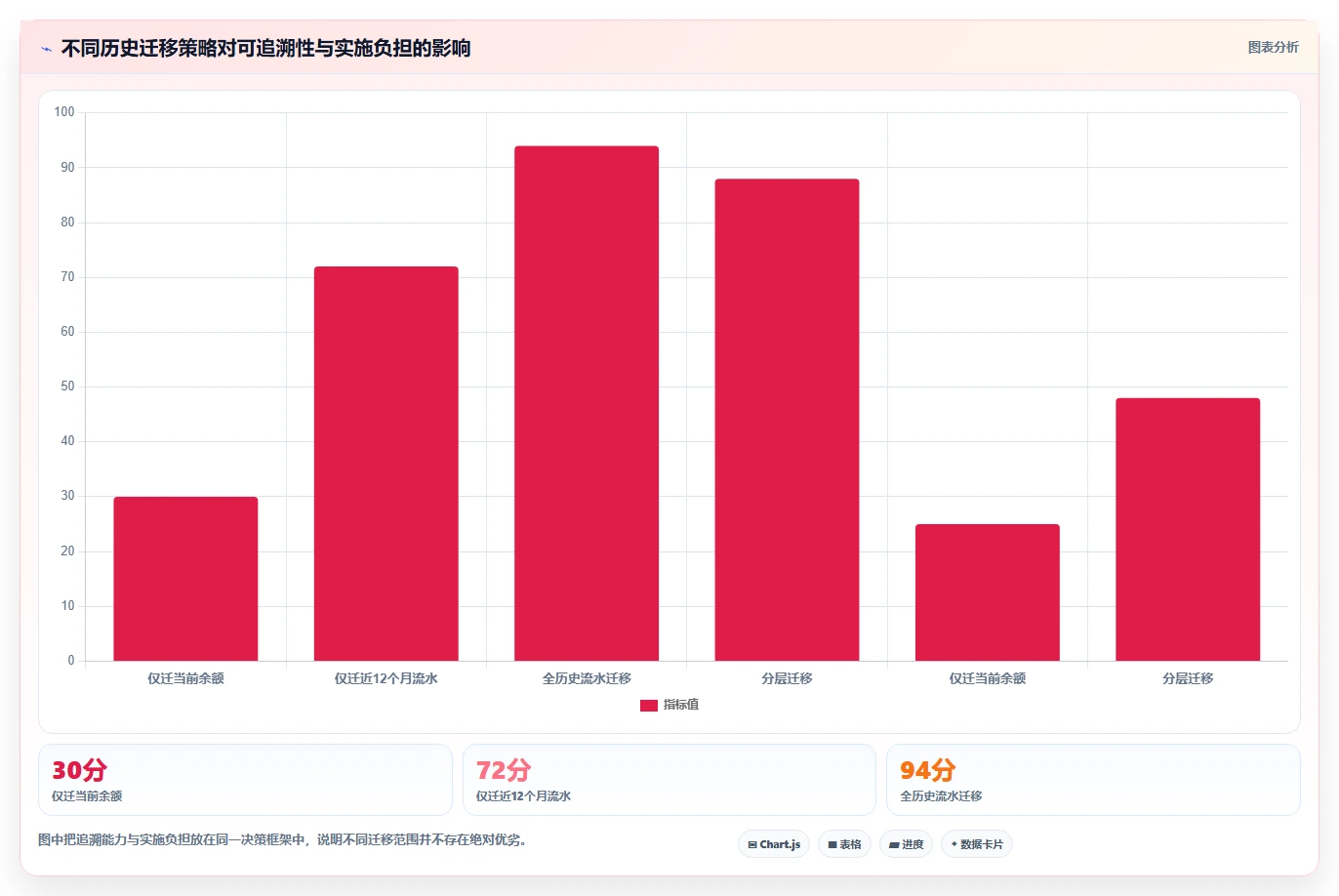The image size is (1339, 896).
Task: Click the 数据卡片 tag chip
Action: click(977, 844)
